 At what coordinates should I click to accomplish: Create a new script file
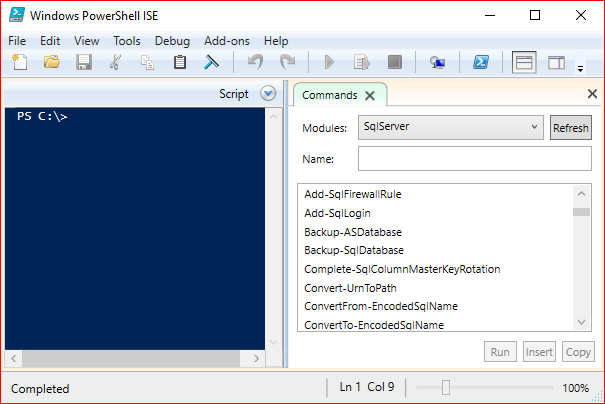20,62
